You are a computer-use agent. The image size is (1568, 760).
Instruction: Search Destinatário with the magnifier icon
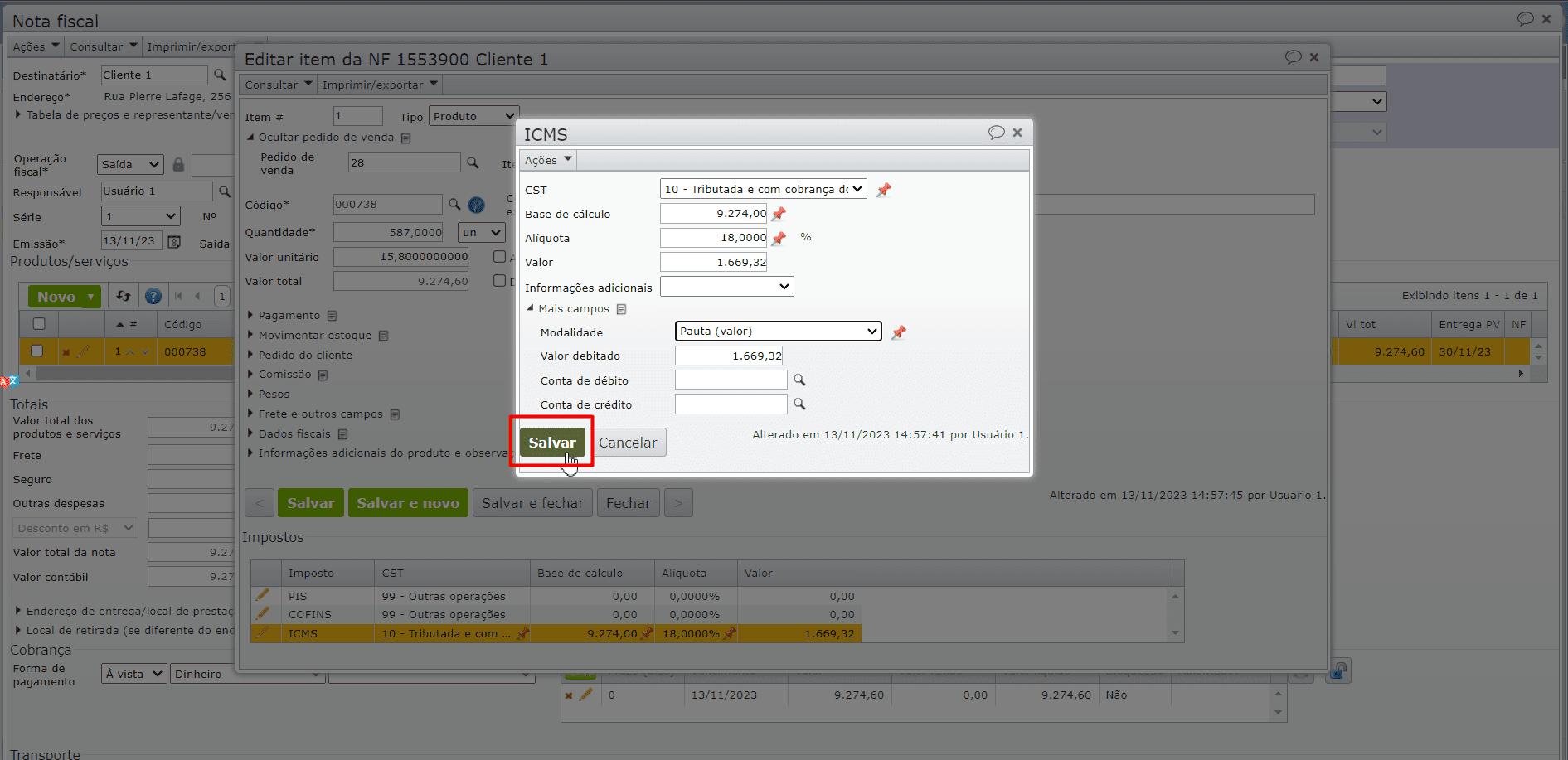coord(220,75)
